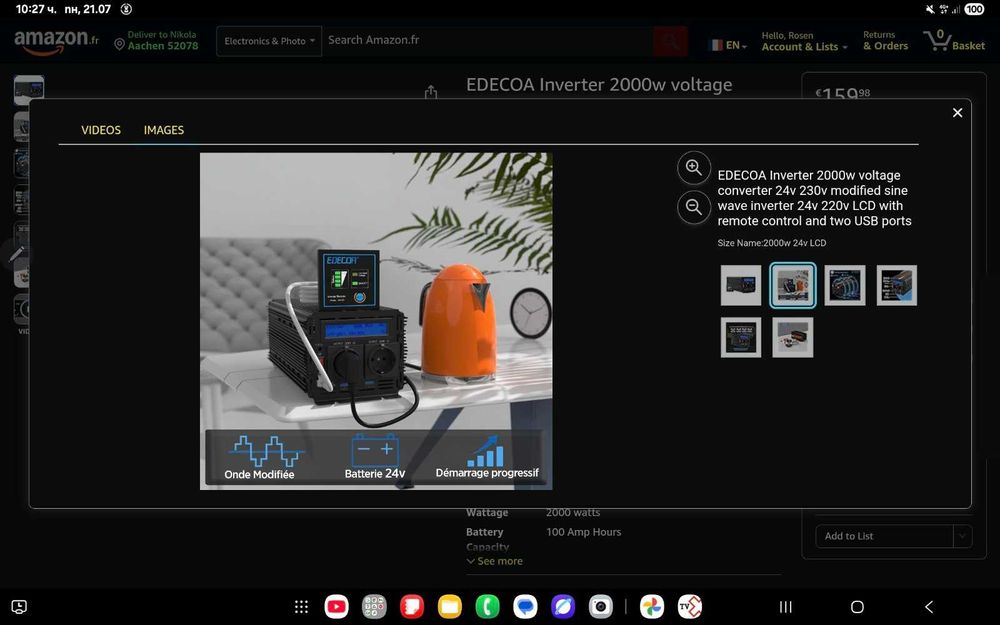The image size is (1000, 625).
Task: Open the Amazon.fr home logo
Action: (56, 41)
